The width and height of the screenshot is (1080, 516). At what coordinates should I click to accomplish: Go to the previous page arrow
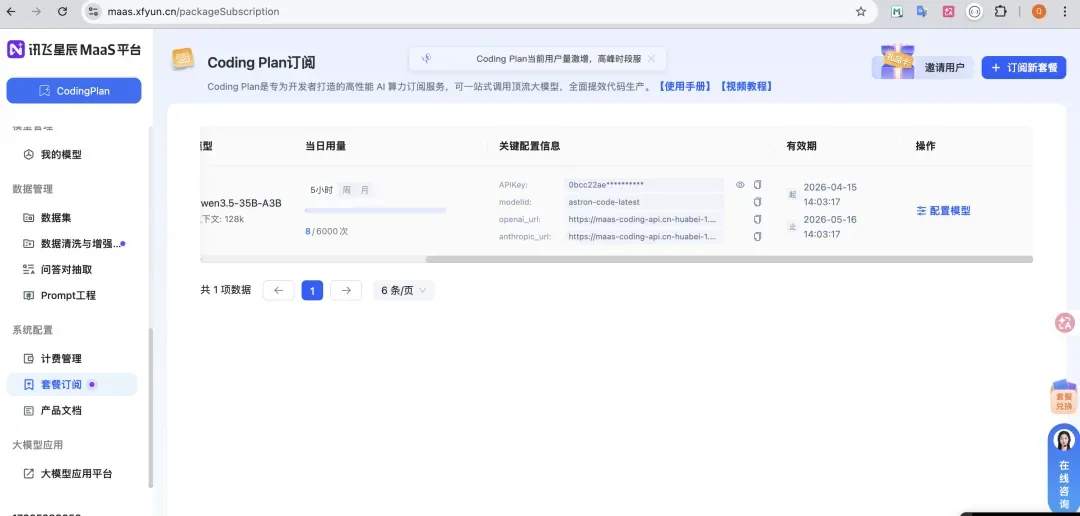[x=278, y=291]
